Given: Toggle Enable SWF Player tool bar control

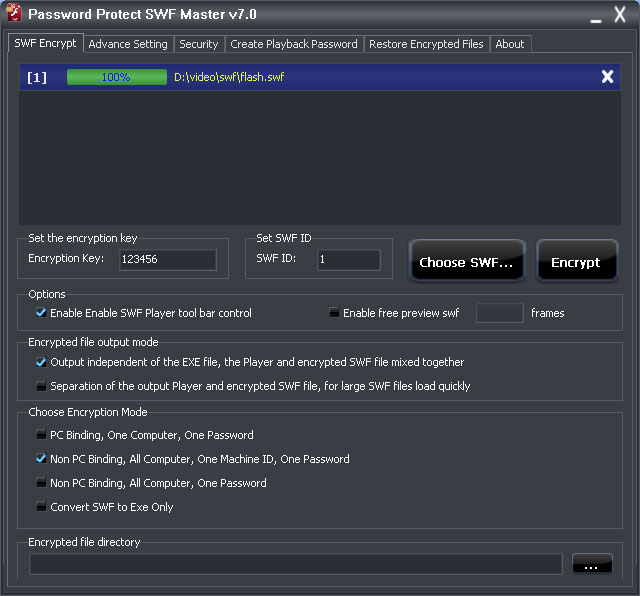Looking at the screenshot, I should pos(41,313).
